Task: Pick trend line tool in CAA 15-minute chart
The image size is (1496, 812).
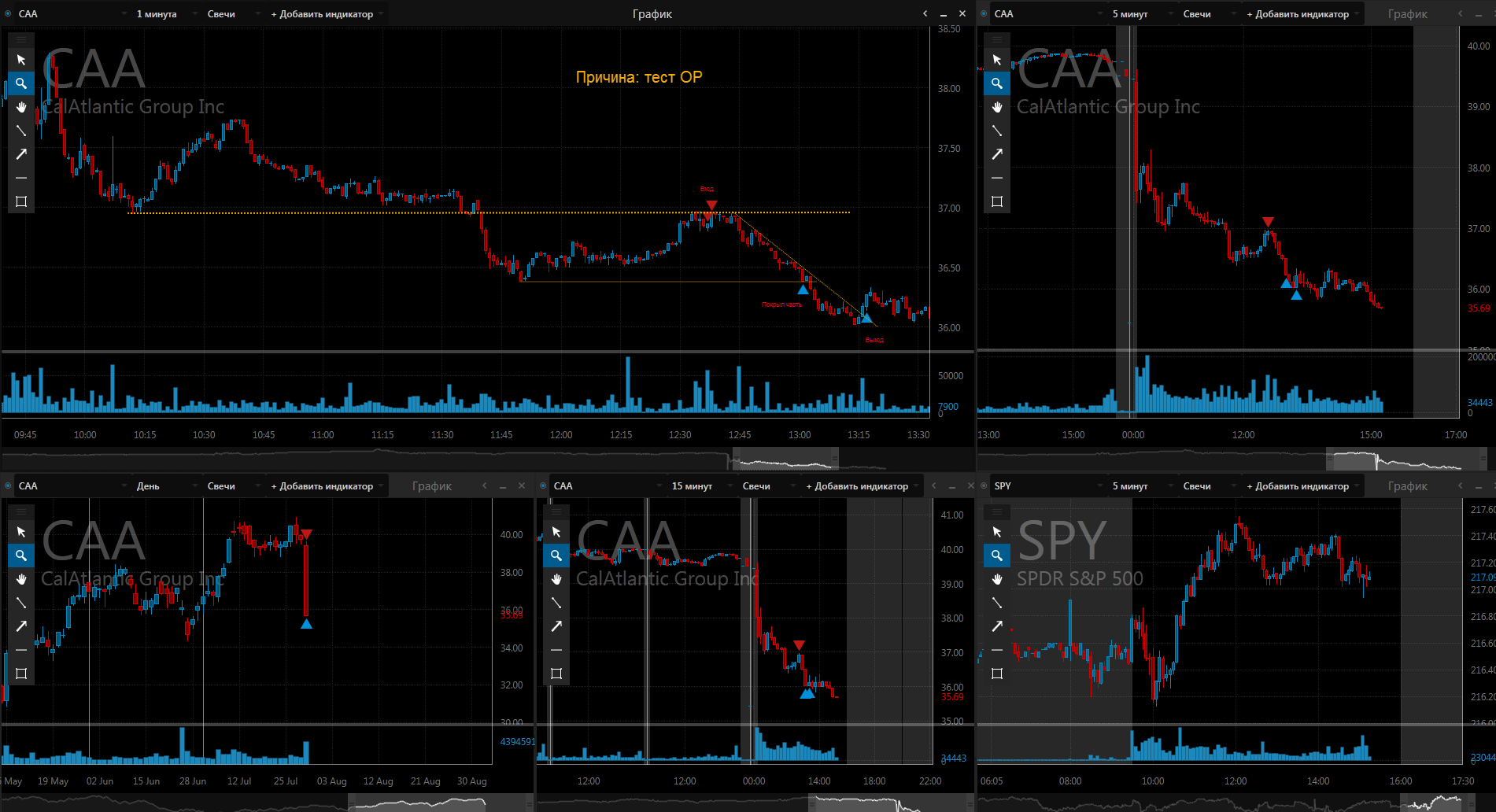Action: (556, 603)
